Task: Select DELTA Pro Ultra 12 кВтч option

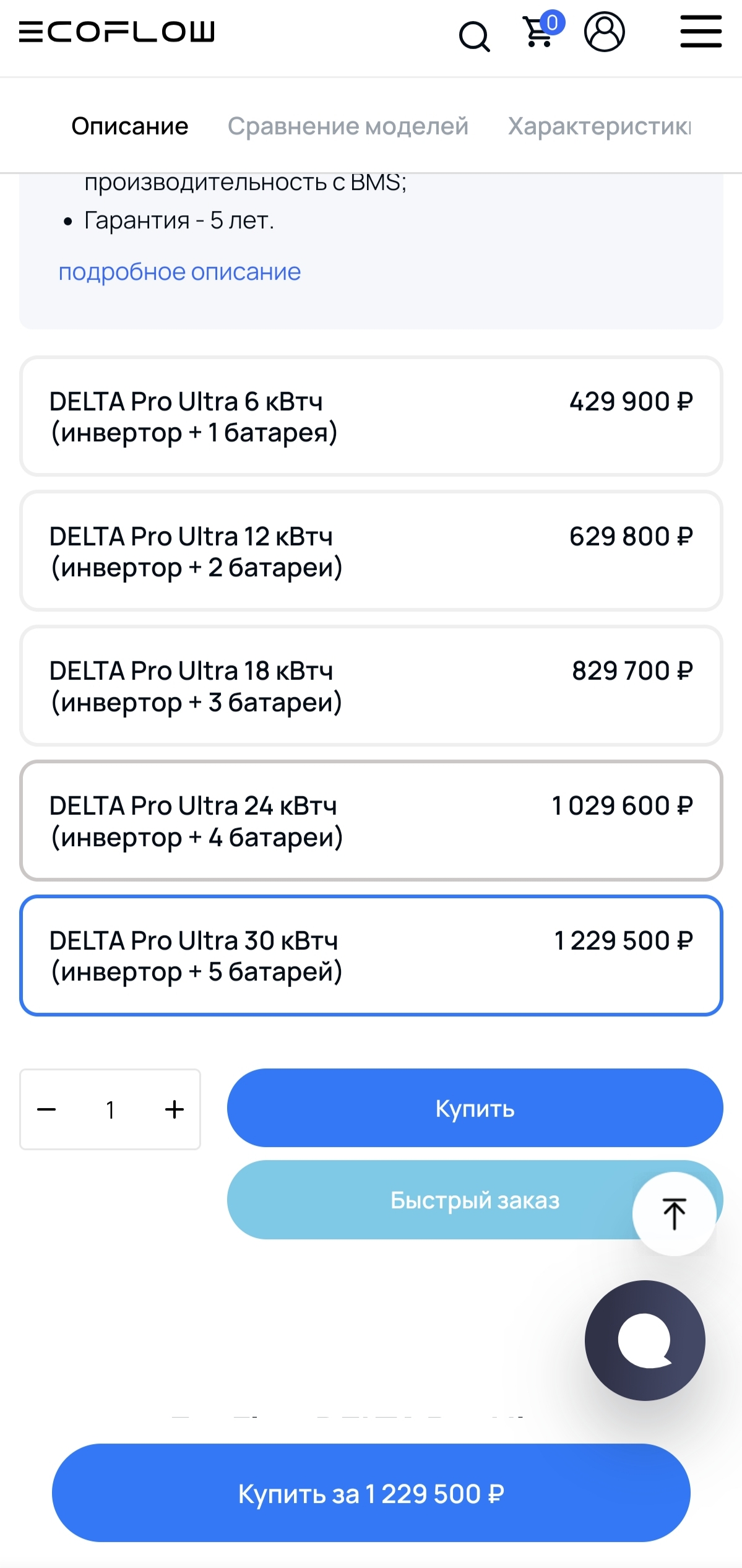Action: pyautogui.click(x=371, y=551)
